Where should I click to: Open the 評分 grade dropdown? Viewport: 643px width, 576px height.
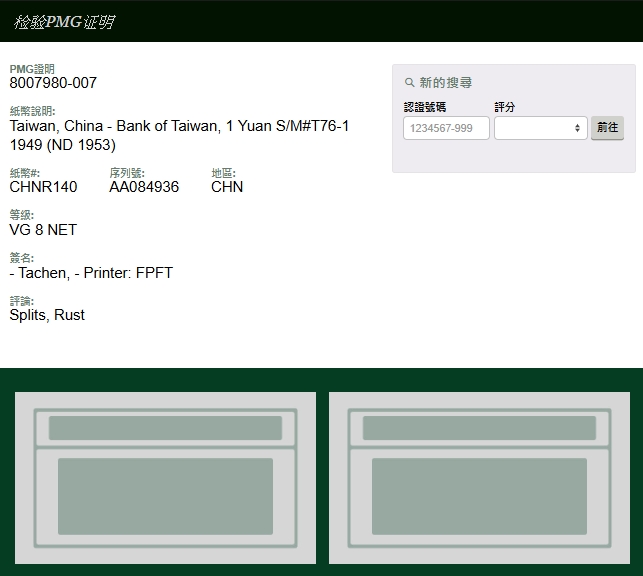pyautogui.click(x=540, y=128)
